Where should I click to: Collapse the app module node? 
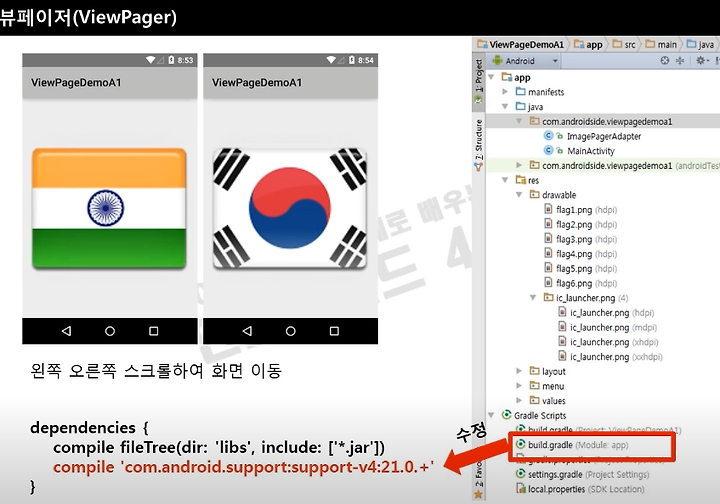tap(491, 77)
